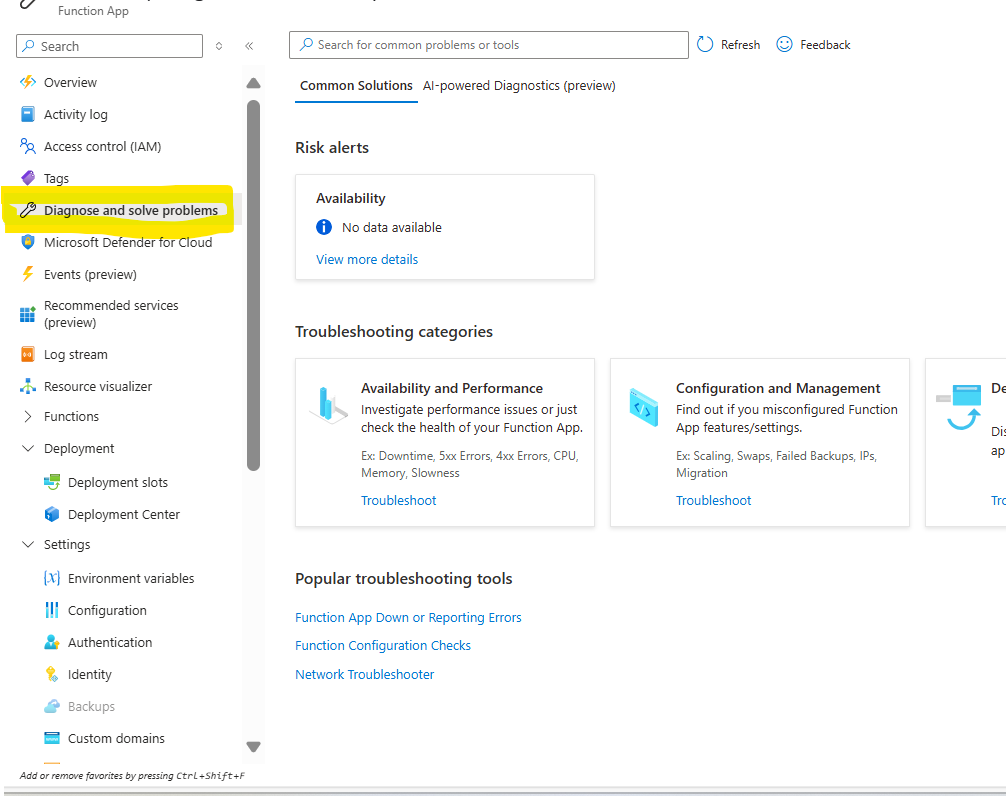Open Resource visualizer menu item
The height and width of the screenshot is (796, 1006).
point(98,386)
